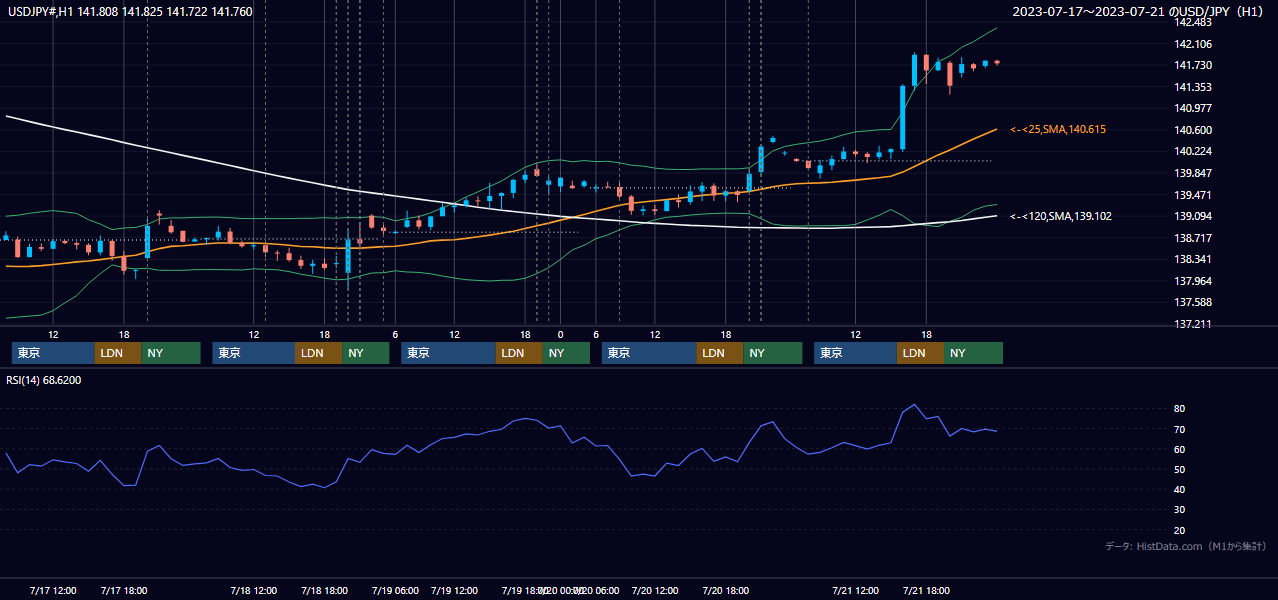Screen dimensions: 1278x600
Task: Click the NY session box for July 17
Action: click(171, 353)
